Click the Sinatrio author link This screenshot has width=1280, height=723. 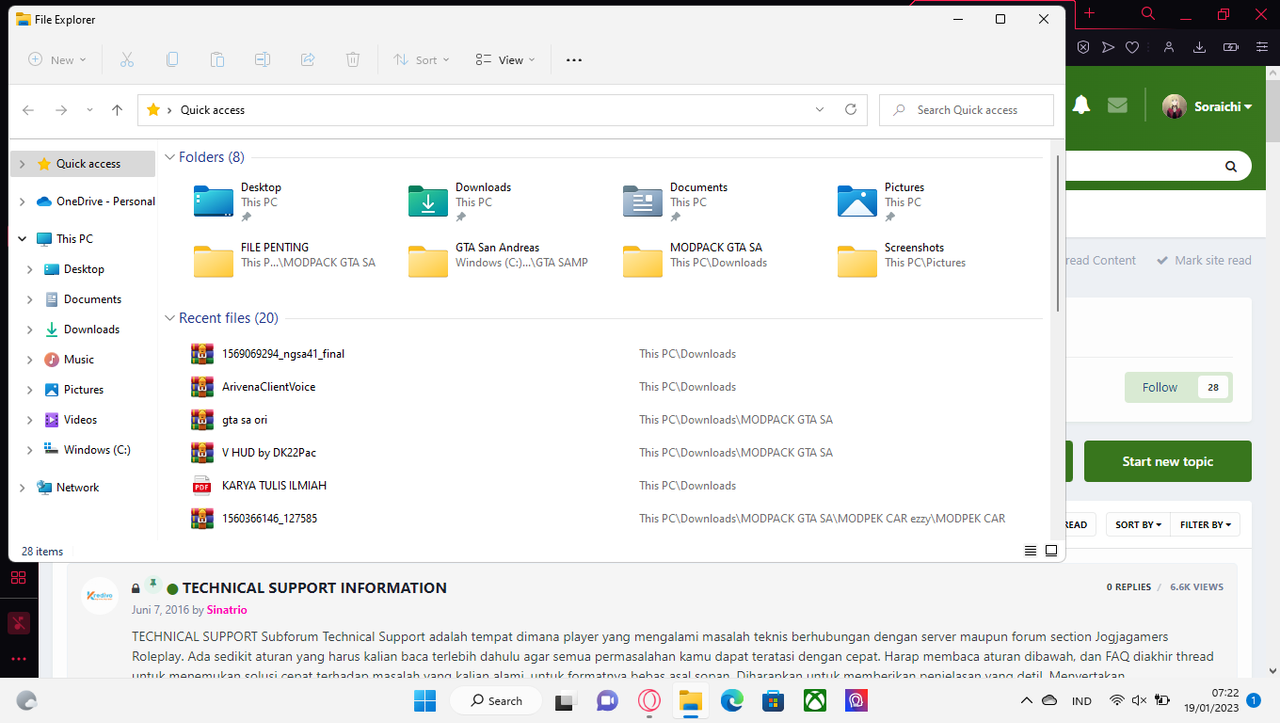227,609
